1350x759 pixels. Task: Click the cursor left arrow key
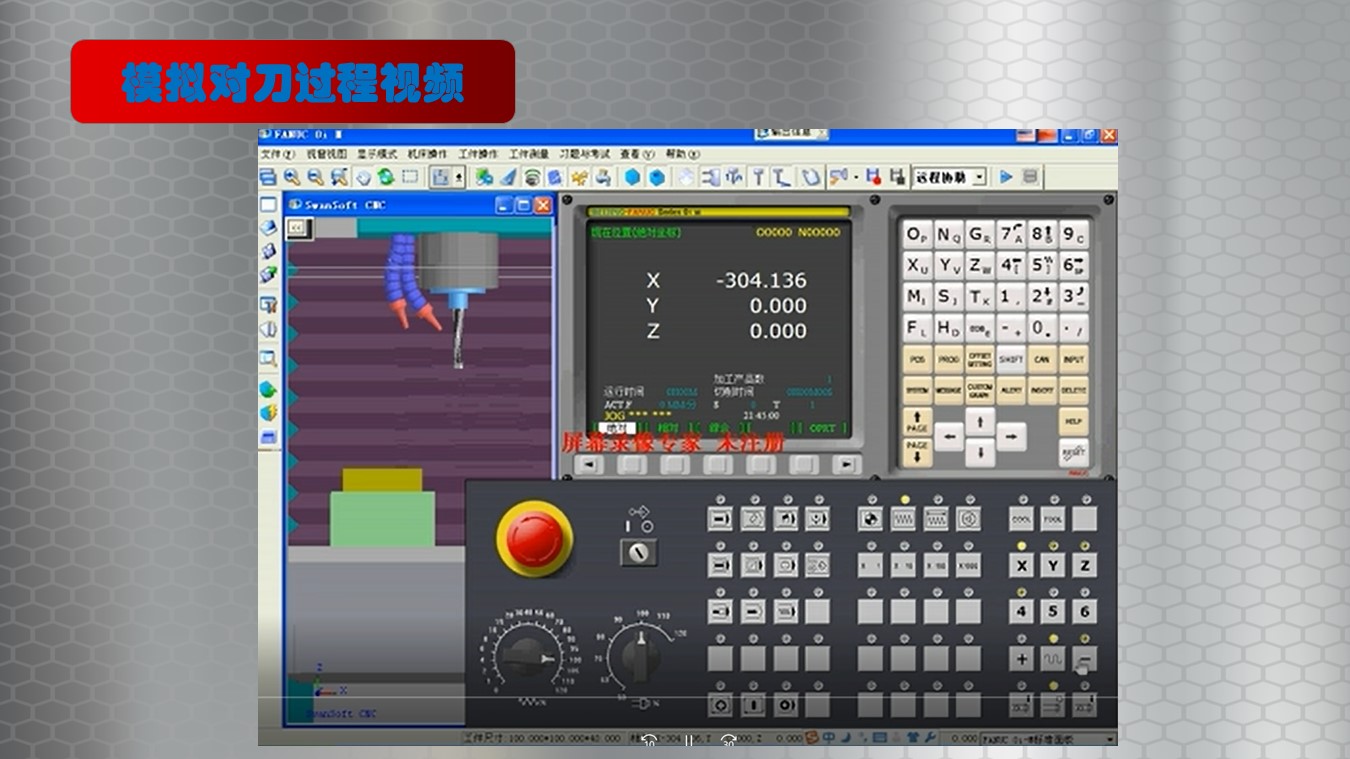949,436
